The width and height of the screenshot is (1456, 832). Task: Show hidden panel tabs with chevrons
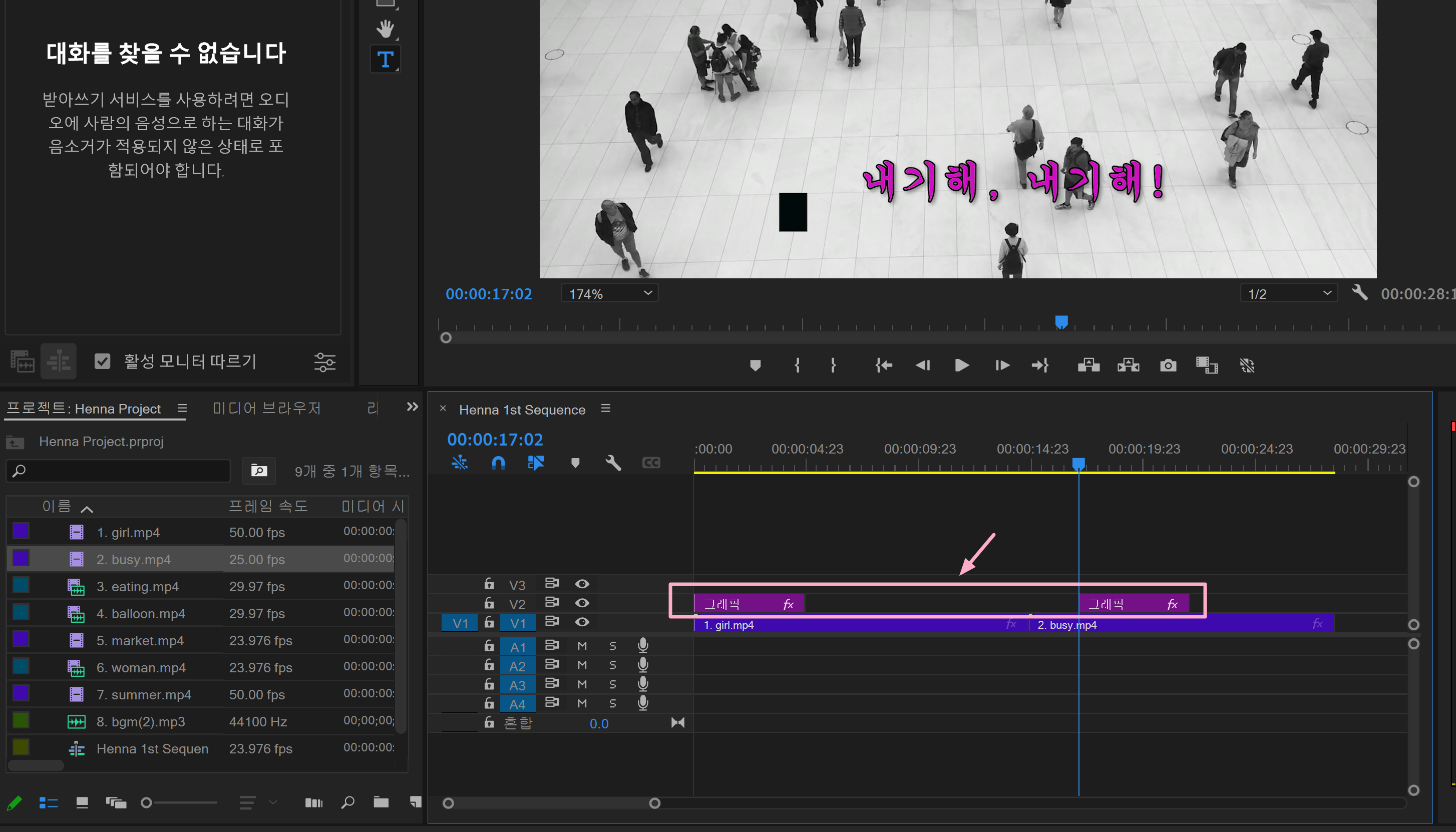tap(413, 407)
